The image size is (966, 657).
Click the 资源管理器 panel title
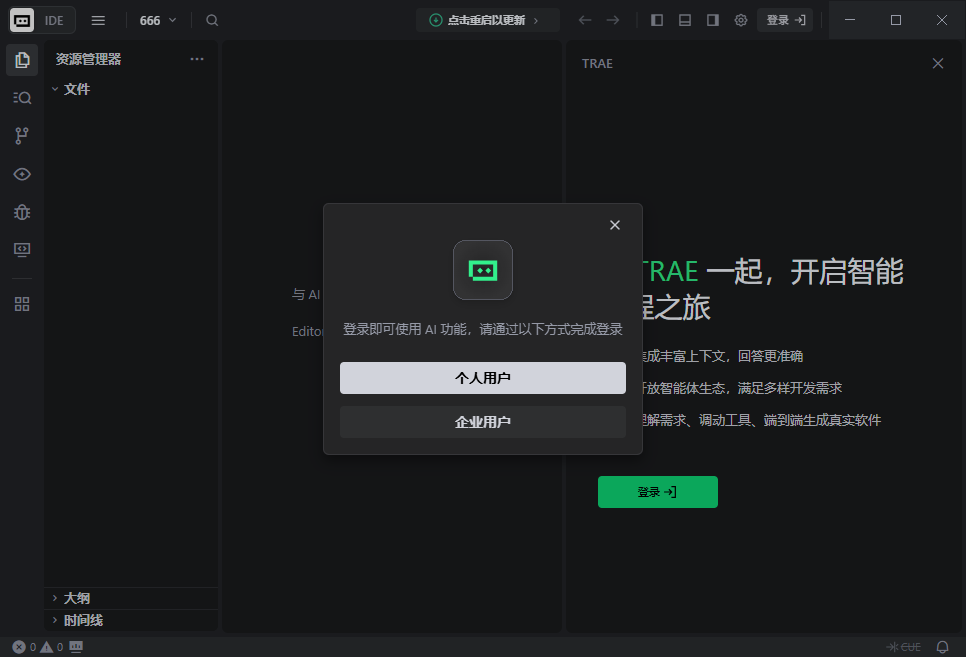tap(88, 59)
